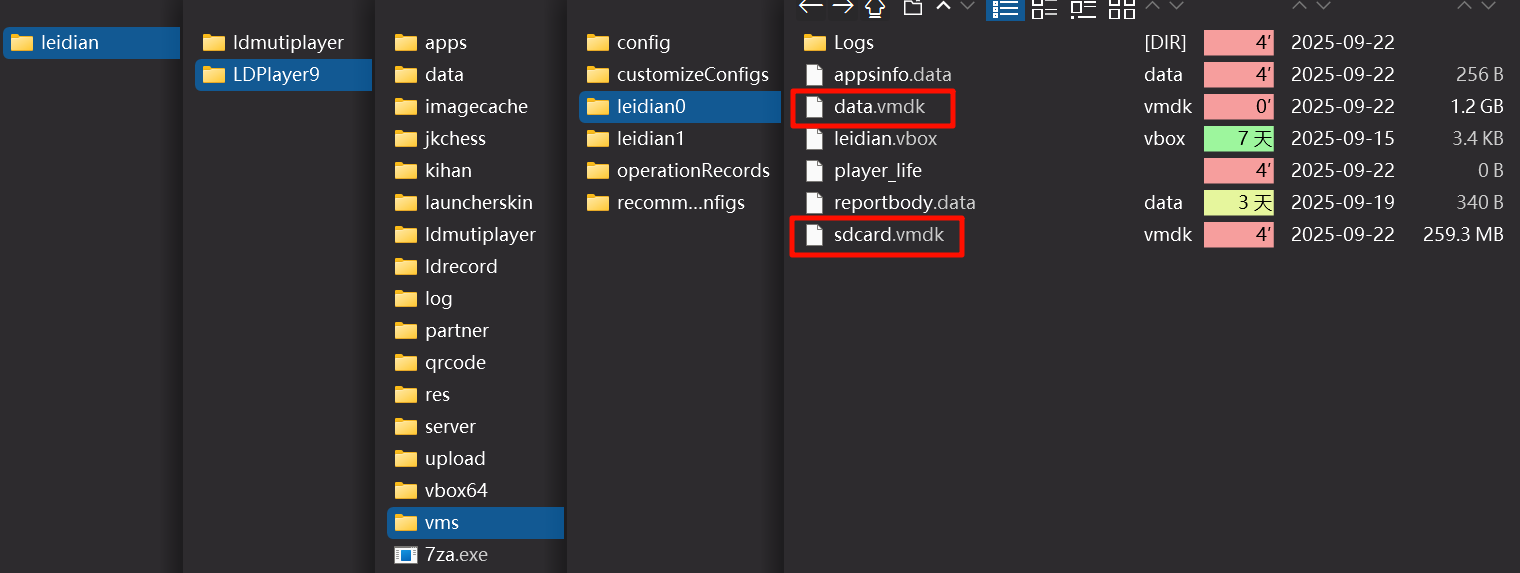Expand the vbox64 folder
1520x573 pixels.
tap(455, 490)
